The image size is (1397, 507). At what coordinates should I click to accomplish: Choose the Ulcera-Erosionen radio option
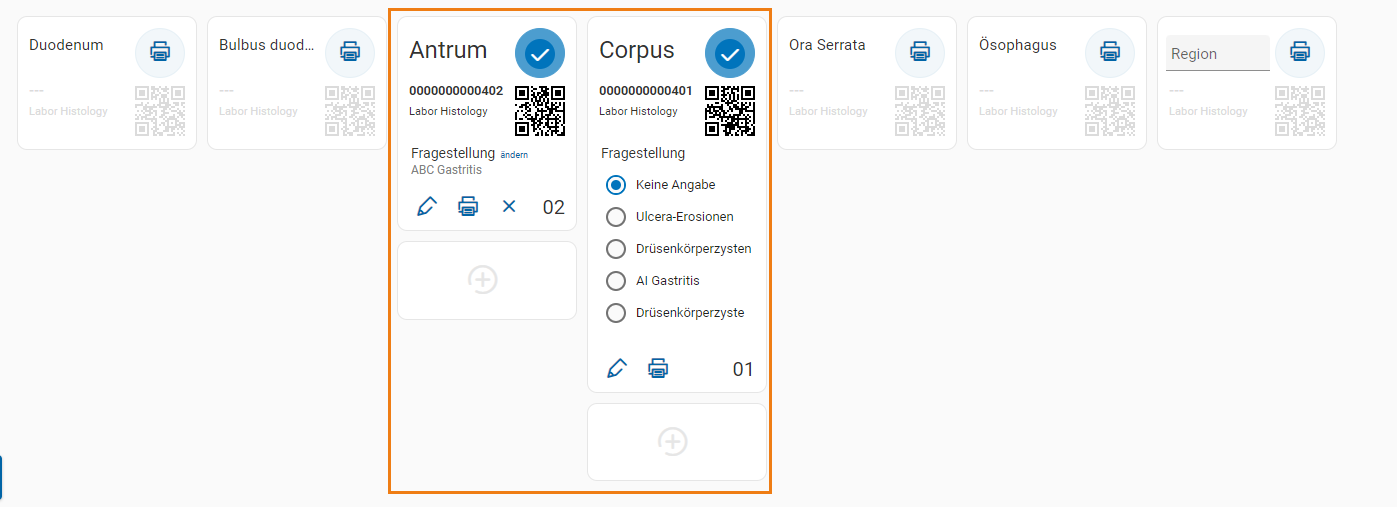click(616, 217)
